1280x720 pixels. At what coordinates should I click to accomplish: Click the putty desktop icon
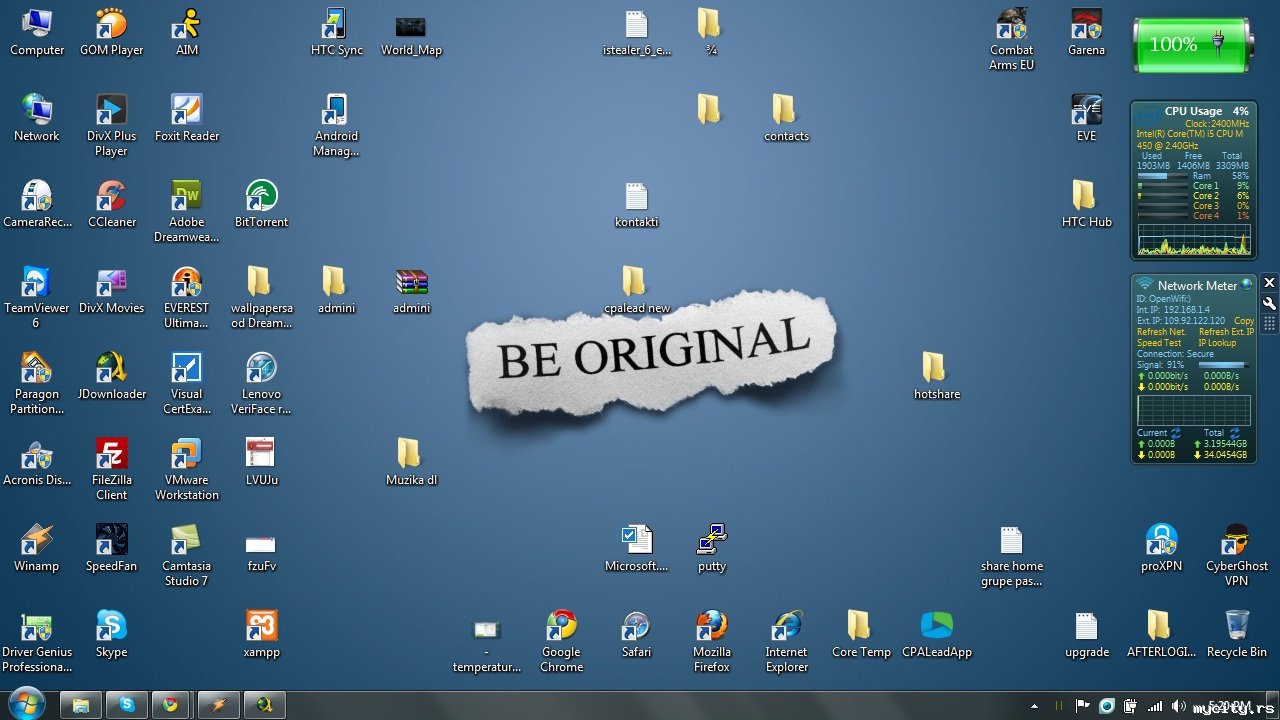(711, 541)
